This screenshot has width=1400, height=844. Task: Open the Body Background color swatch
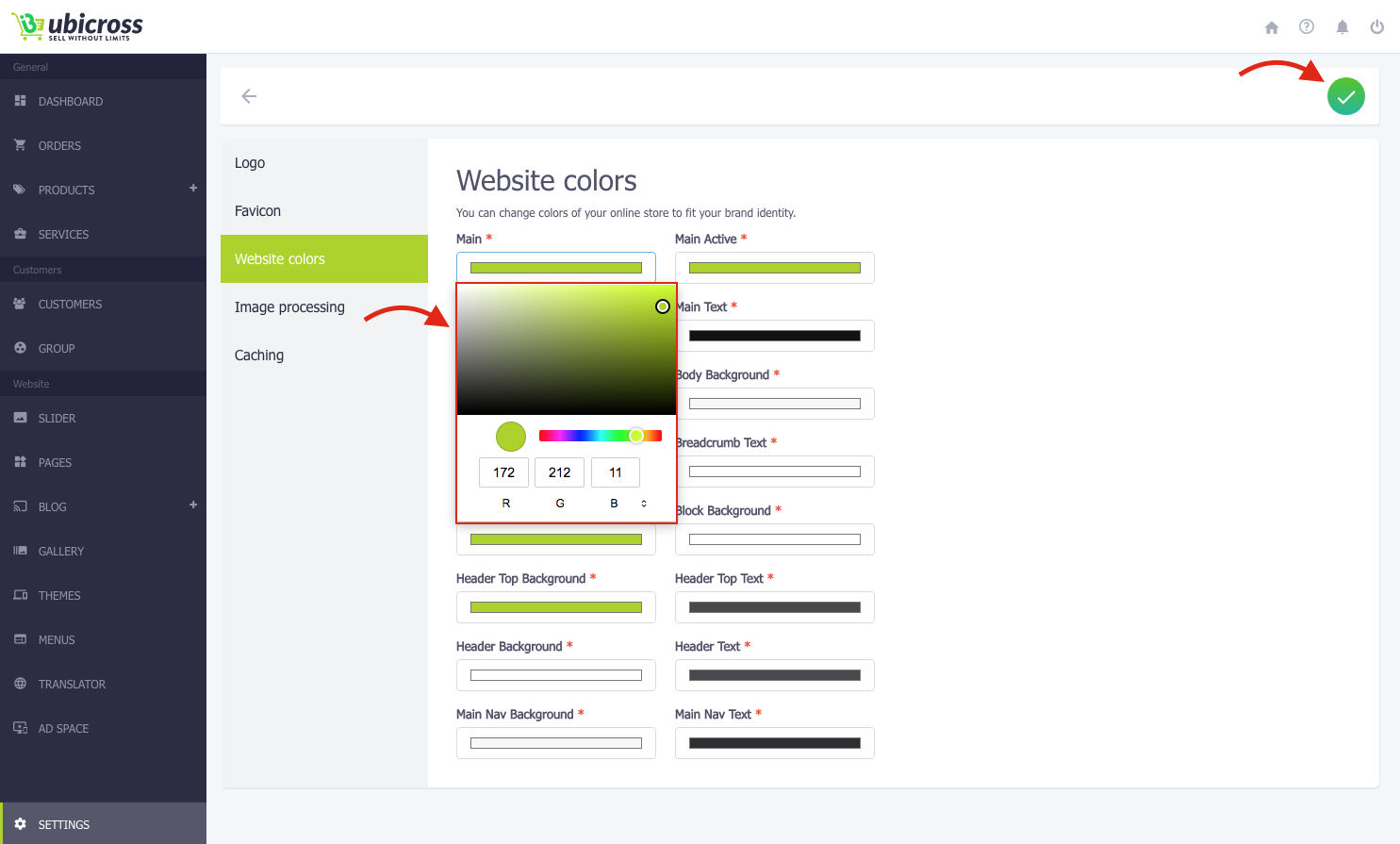[x=775, y=404]
